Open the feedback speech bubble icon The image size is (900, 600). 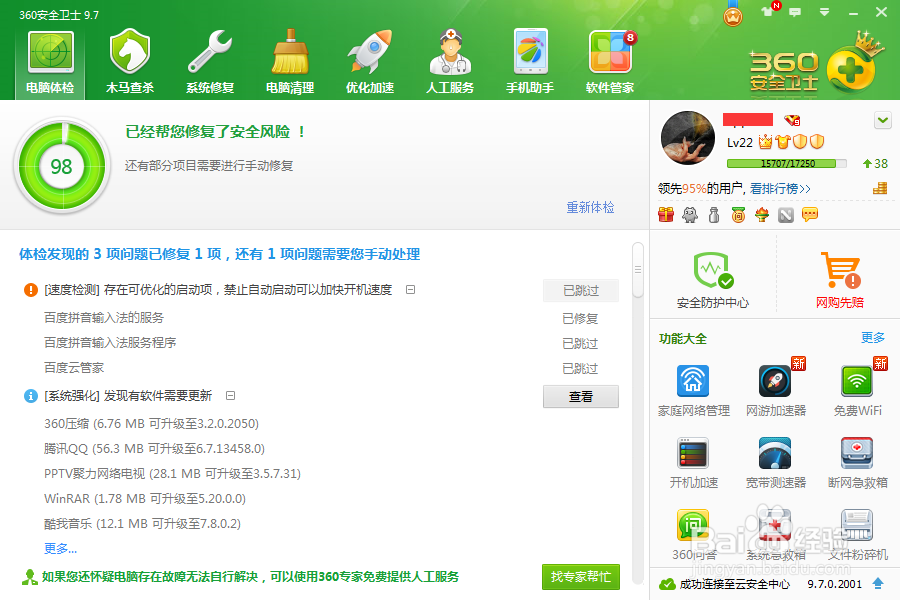point(795,12)
